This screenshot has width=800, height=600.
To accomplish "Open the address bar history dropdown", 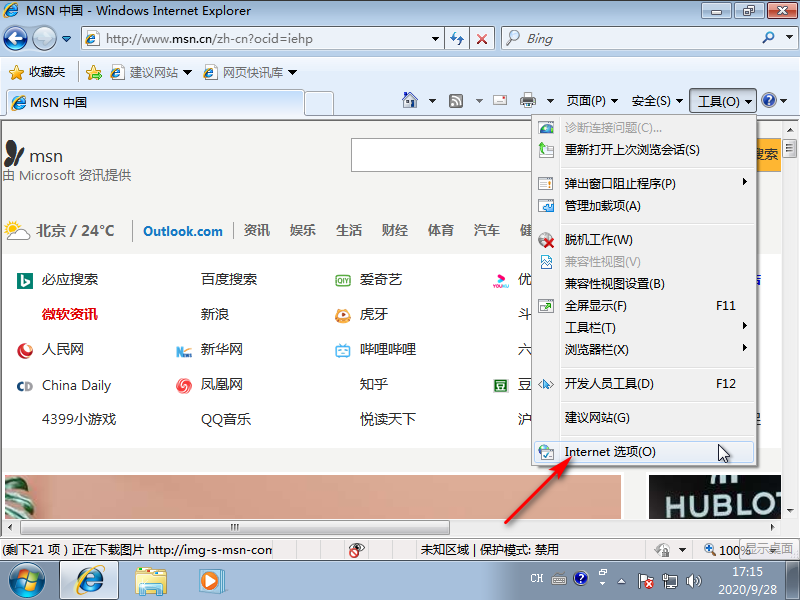I will tap(436, 38).
